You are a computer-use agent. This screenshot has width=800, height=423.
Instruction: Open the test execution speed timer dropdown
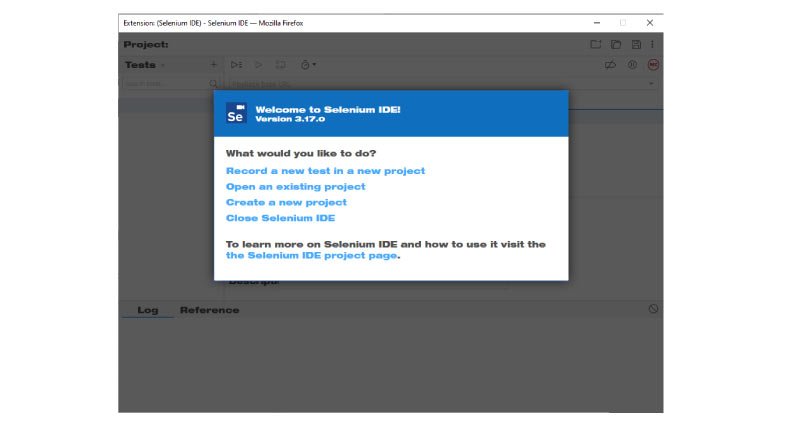[x=308, y=65]
